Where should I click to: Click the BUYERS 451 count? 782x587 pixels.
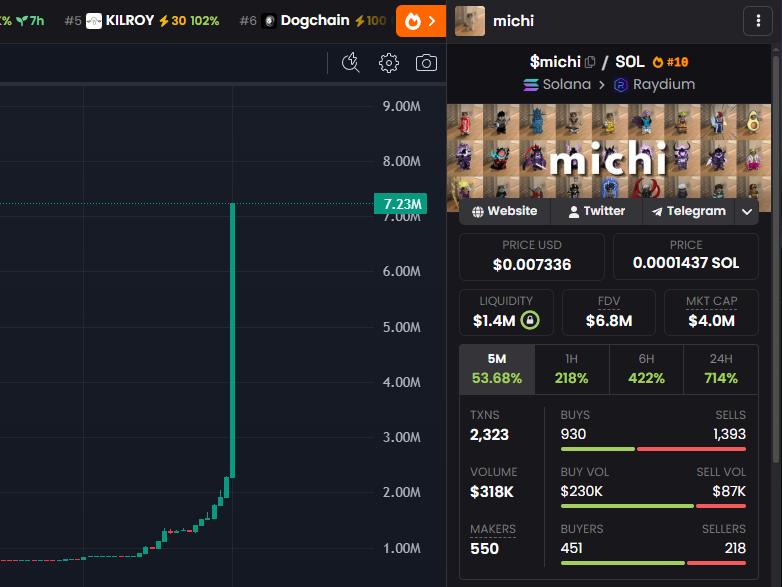click(x=572, y=548)
